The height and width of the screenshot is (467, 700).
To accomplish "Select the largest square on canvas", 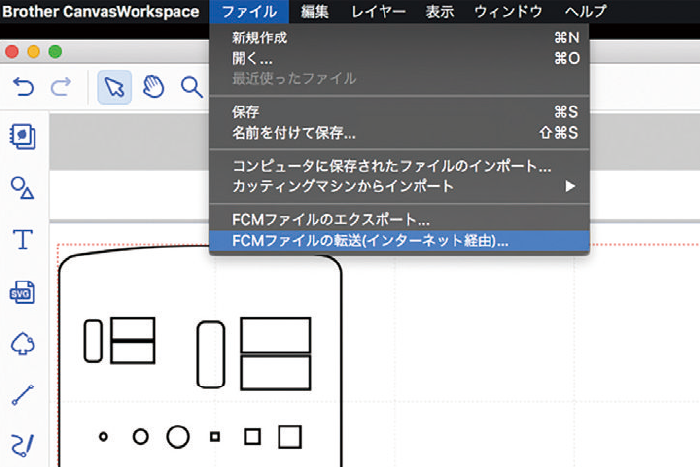I will (290, 436).
